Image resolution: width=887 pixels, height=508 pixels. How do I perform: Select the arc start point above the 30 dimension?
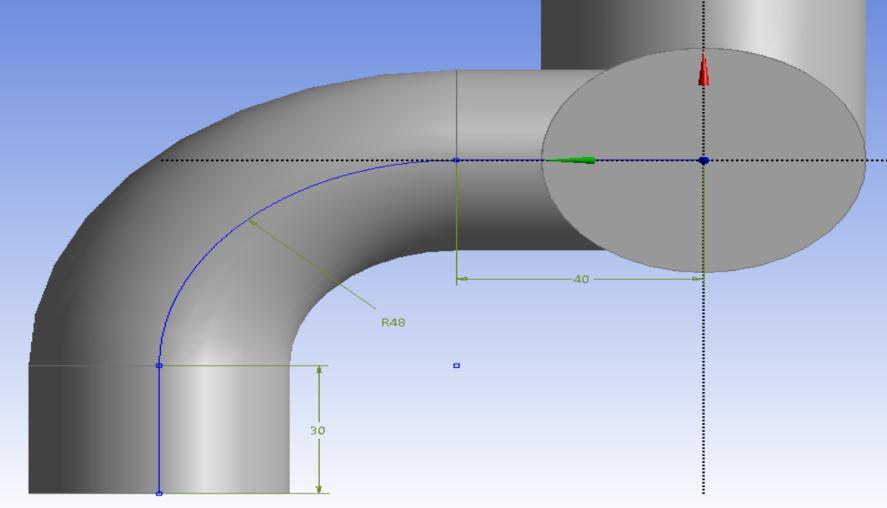coord(159,365)
